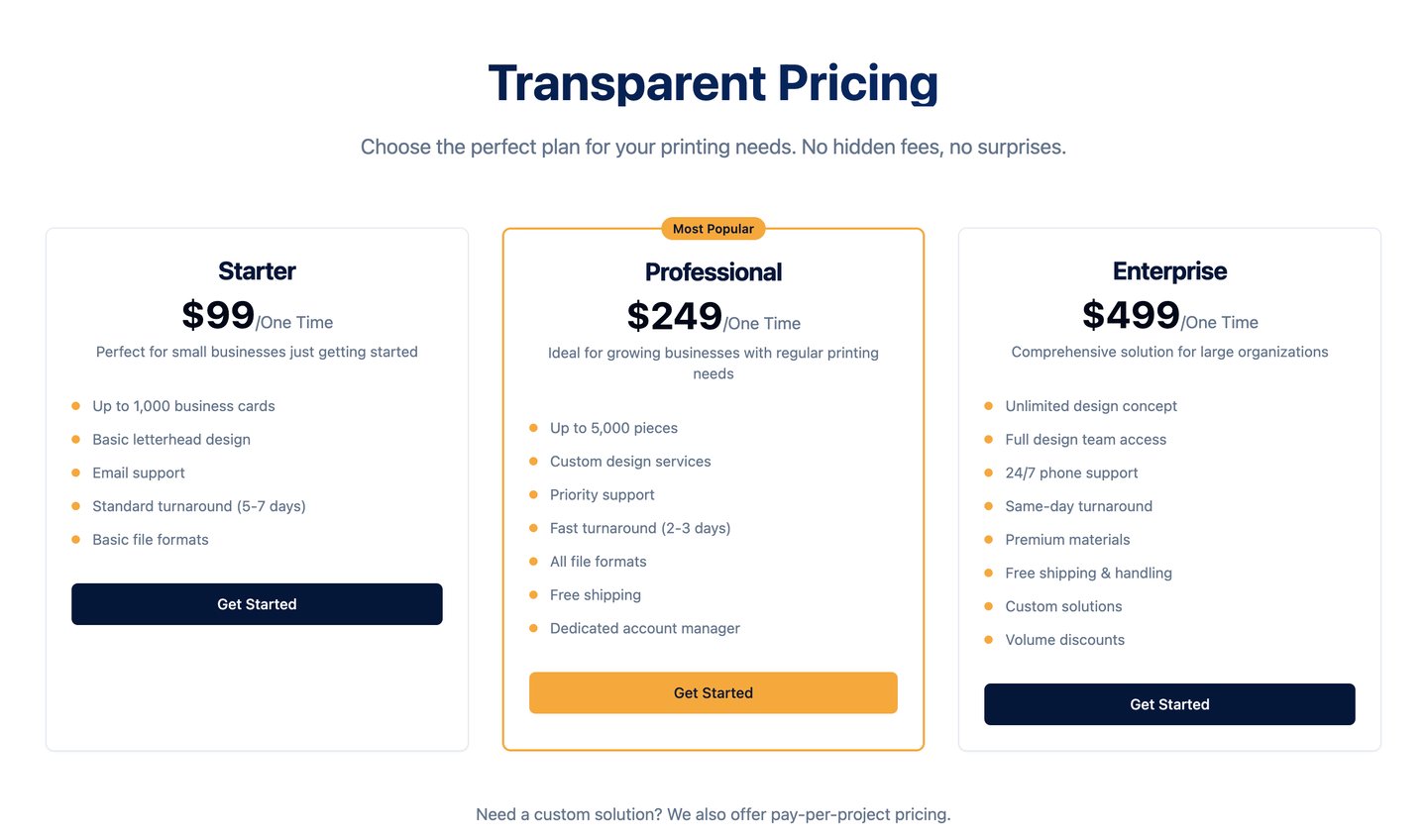Click bullet beside Email support
This screenshot has height=840, width=1427.
point(75,473)
